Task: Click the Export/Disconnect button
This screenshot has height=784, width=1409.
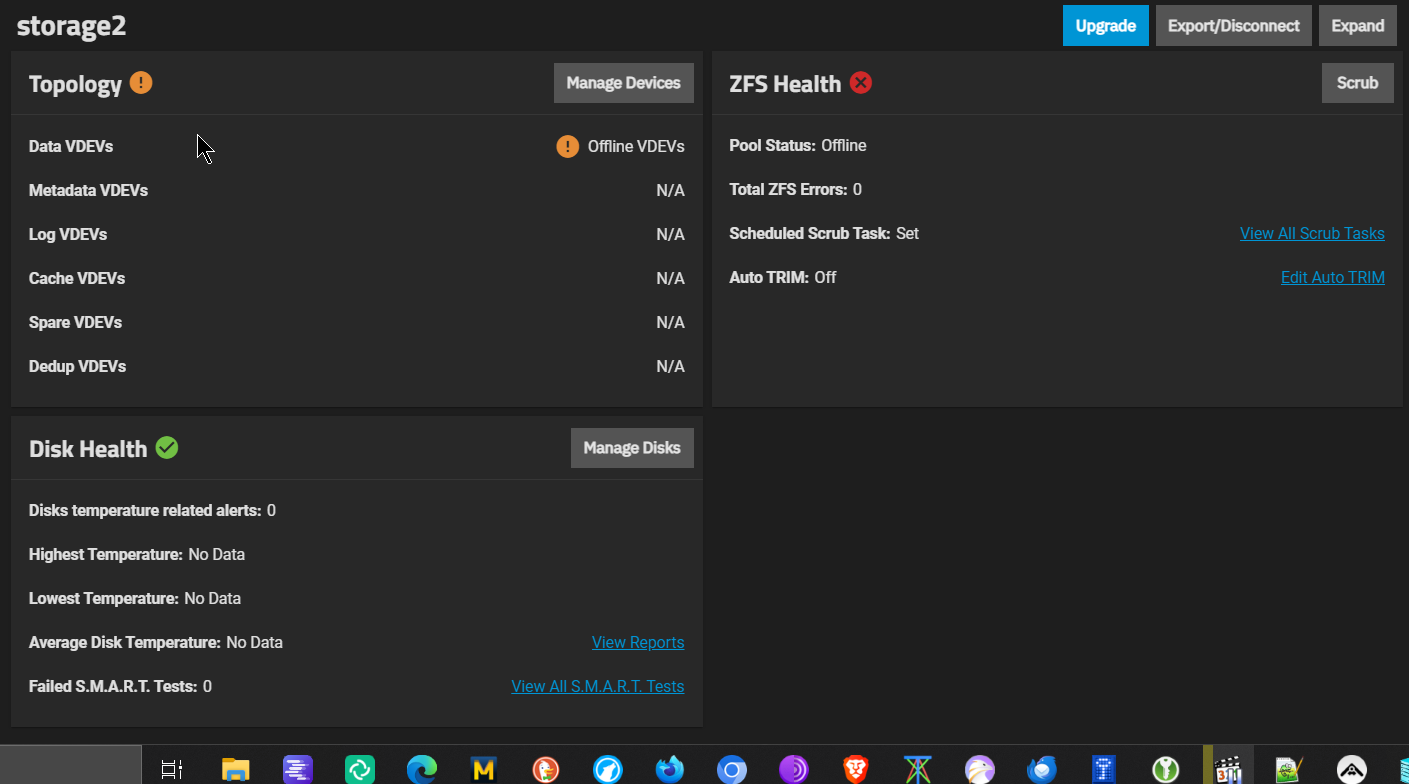Action: [x=1233, y=26]
